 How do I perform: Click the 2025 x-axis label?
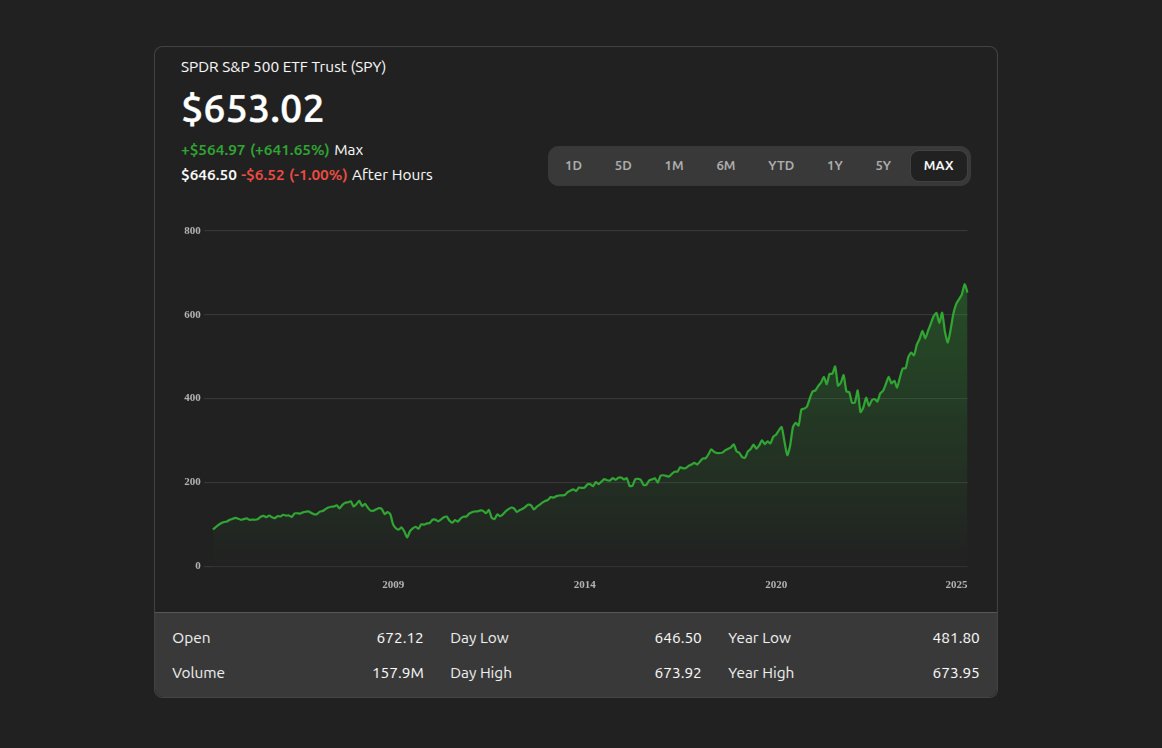pos(956,584)
